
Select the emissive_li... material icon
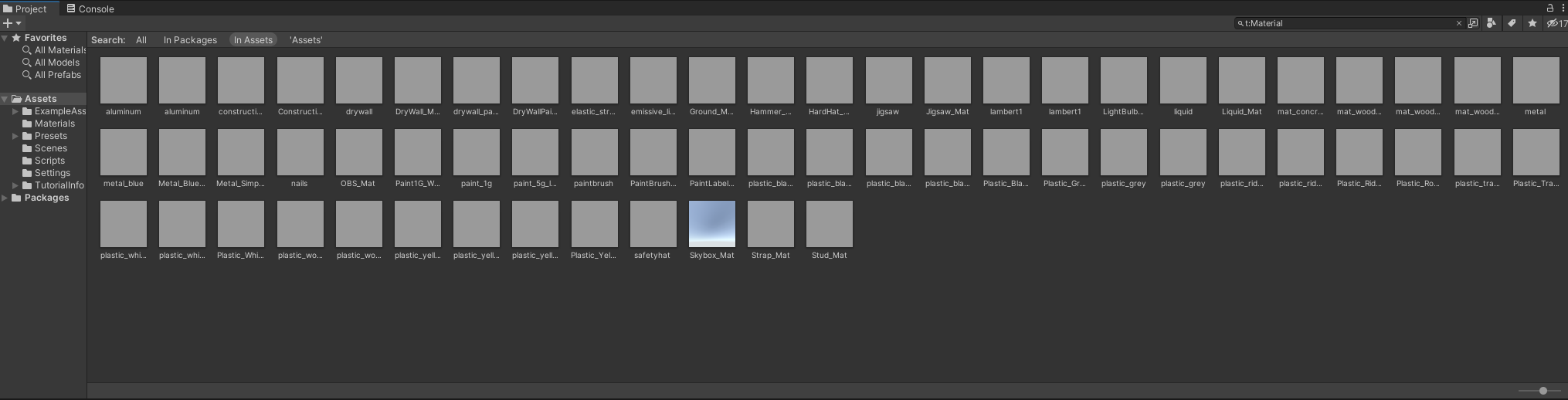653,81
